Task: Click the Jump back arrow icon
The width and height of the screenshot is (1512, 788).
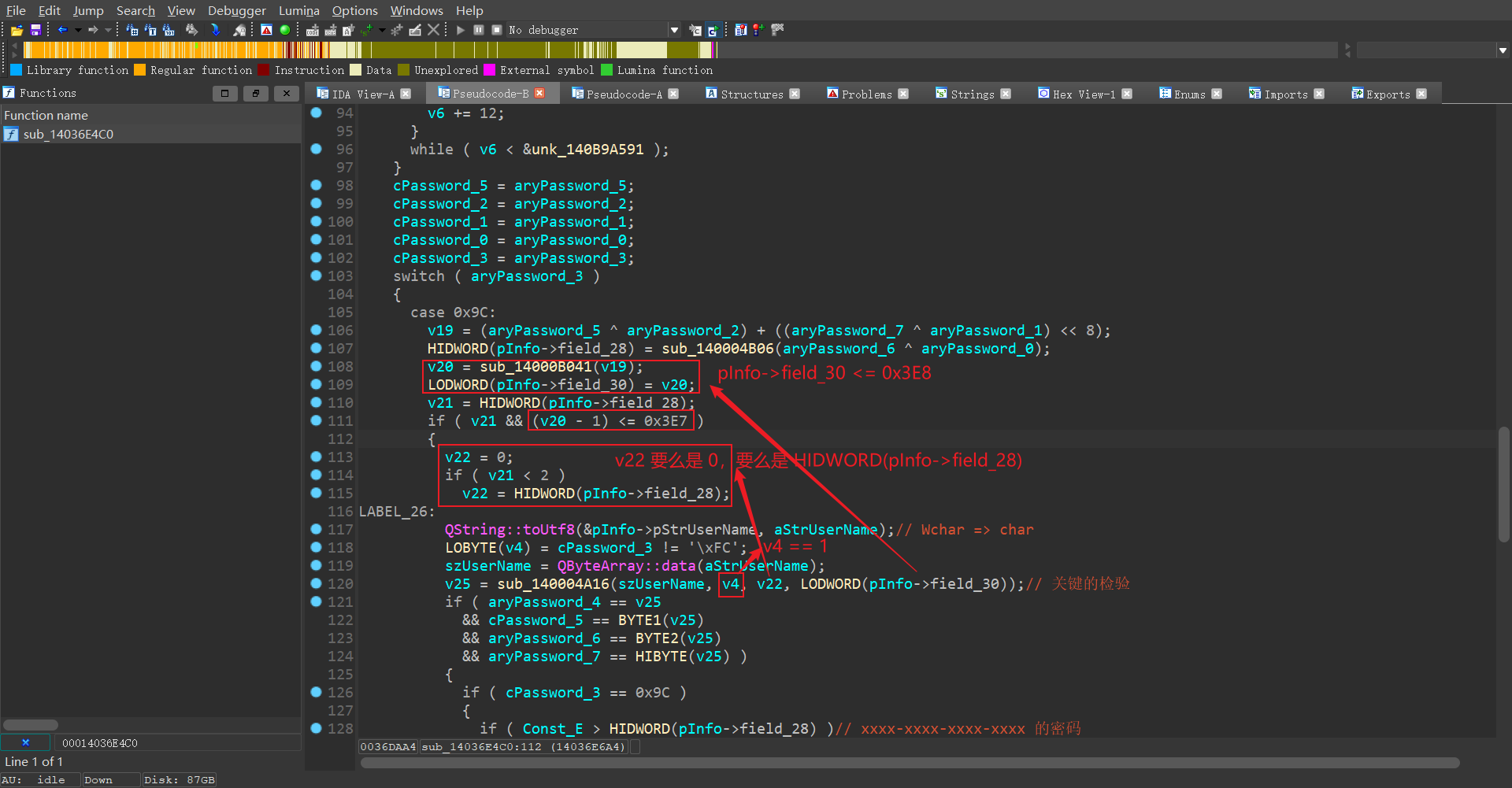Action: click(62, 30)
